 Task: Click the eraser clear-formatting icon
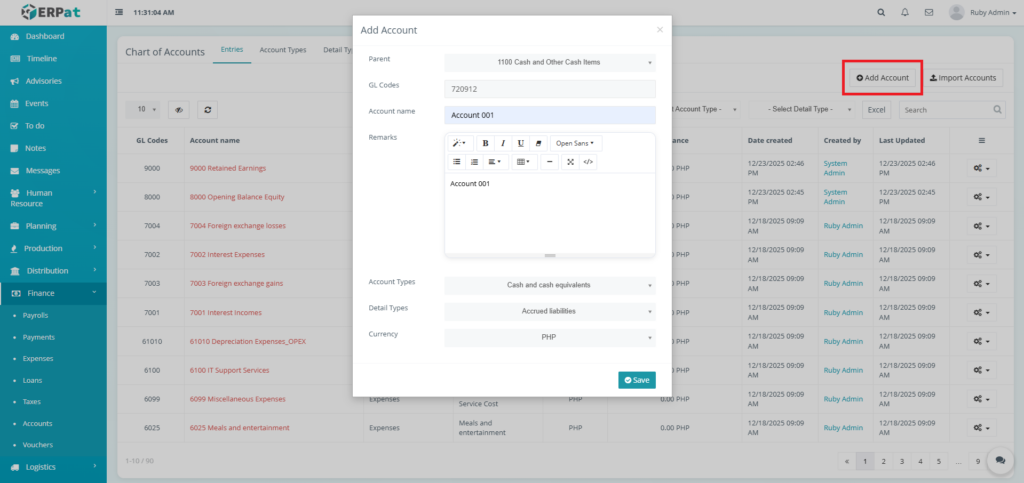coord(538,143)
